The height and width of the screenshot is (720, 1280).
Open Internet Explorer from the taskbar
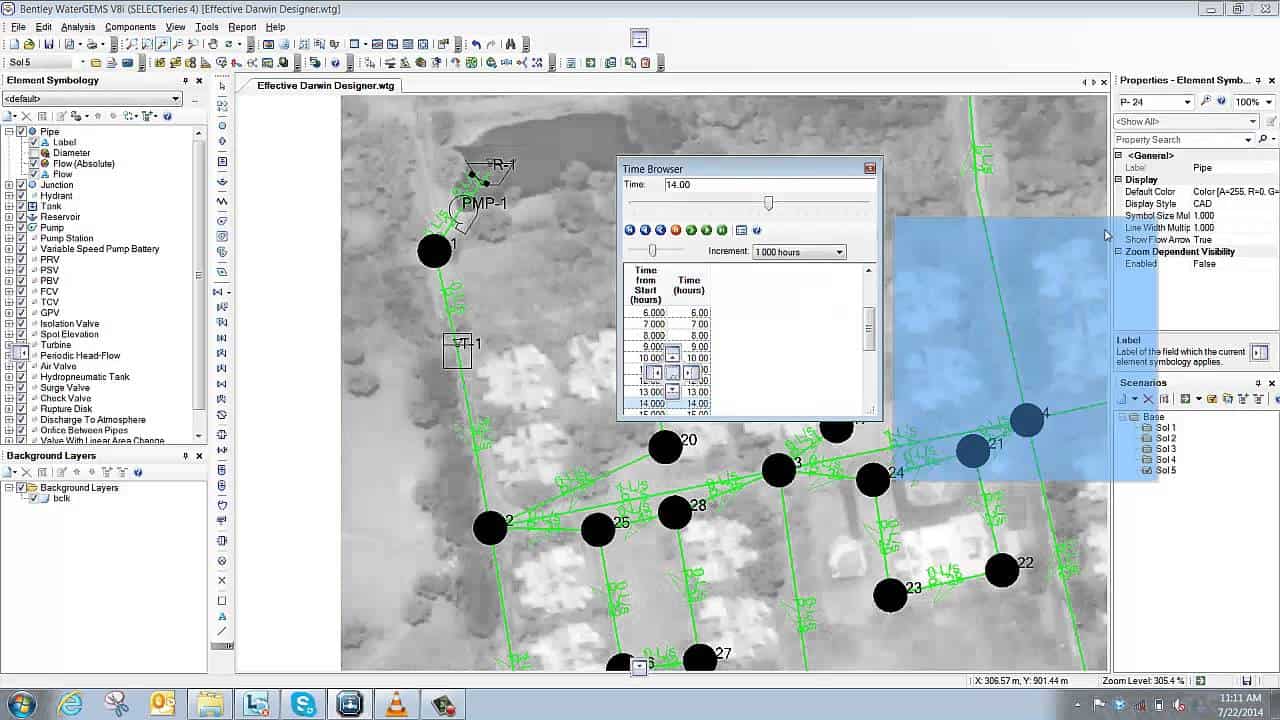coord(70,704)
